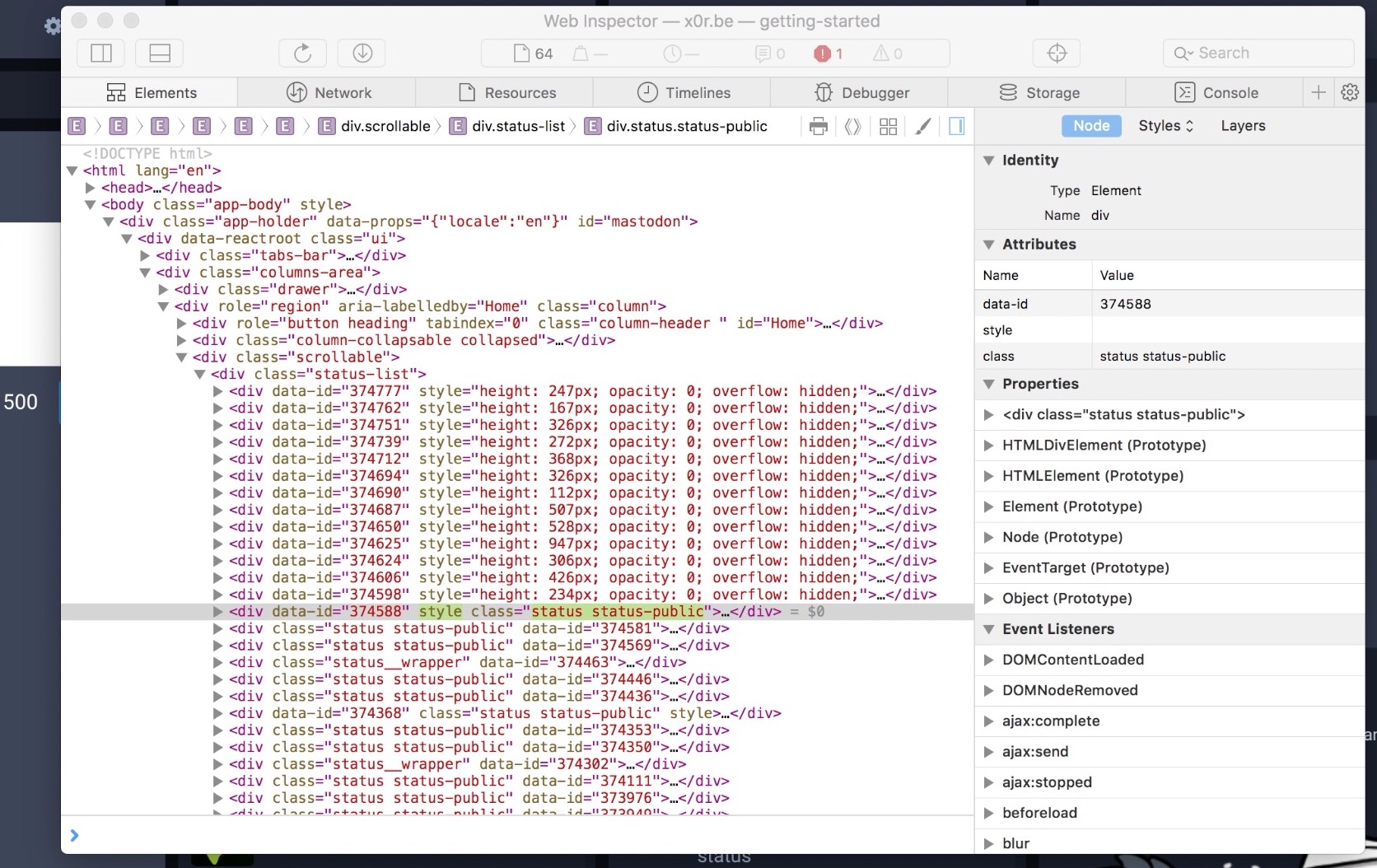The width and height of the screenshot is (1377, 868).
Task: Toggle the left navigation sidebar button
Action: (101, 54)
